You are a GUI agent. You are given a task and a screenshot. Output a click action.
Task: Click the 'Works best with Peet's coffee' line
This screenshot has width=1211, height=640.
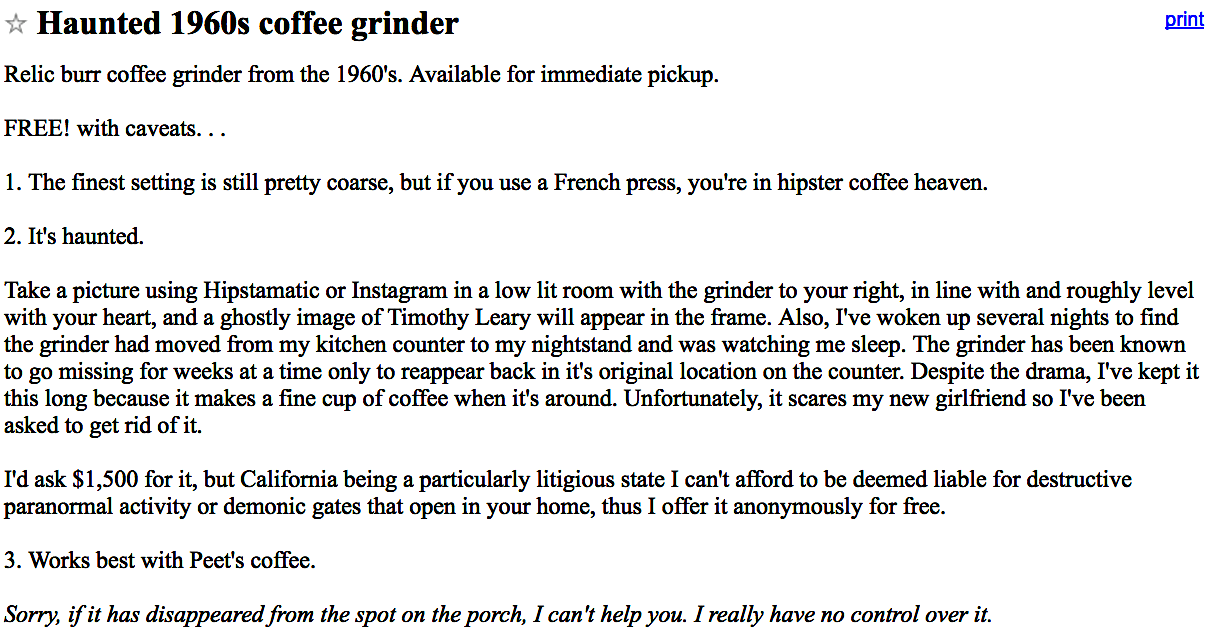160,561
